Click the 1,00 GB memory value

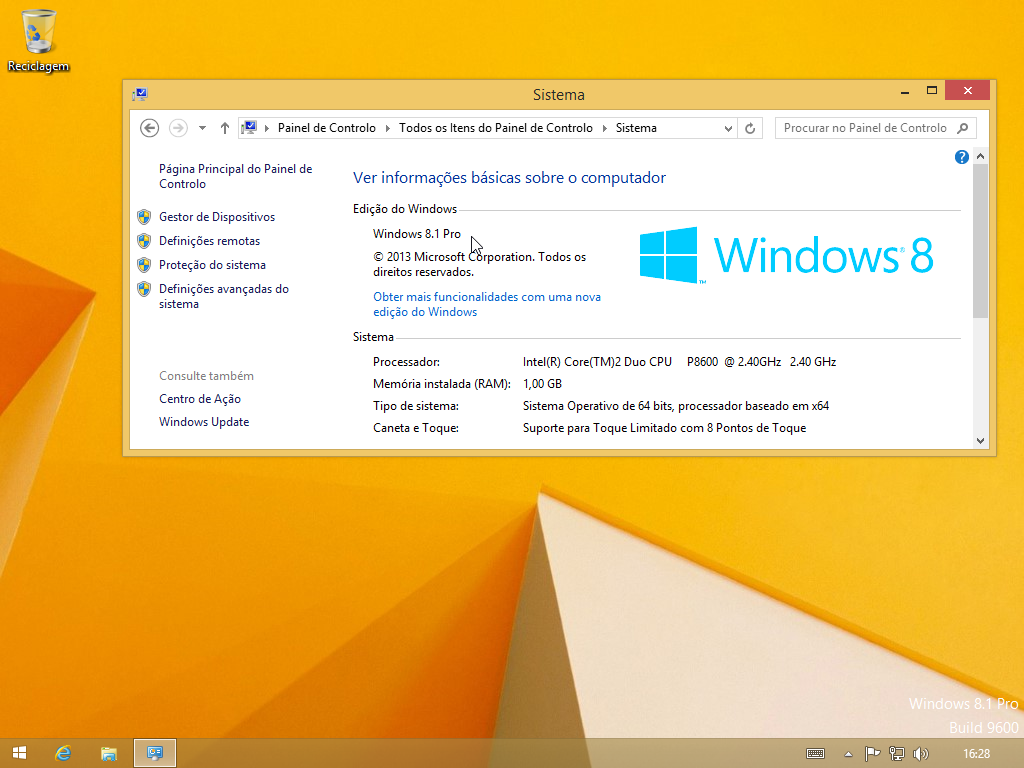pyautogui.click(x=542, y=384)
